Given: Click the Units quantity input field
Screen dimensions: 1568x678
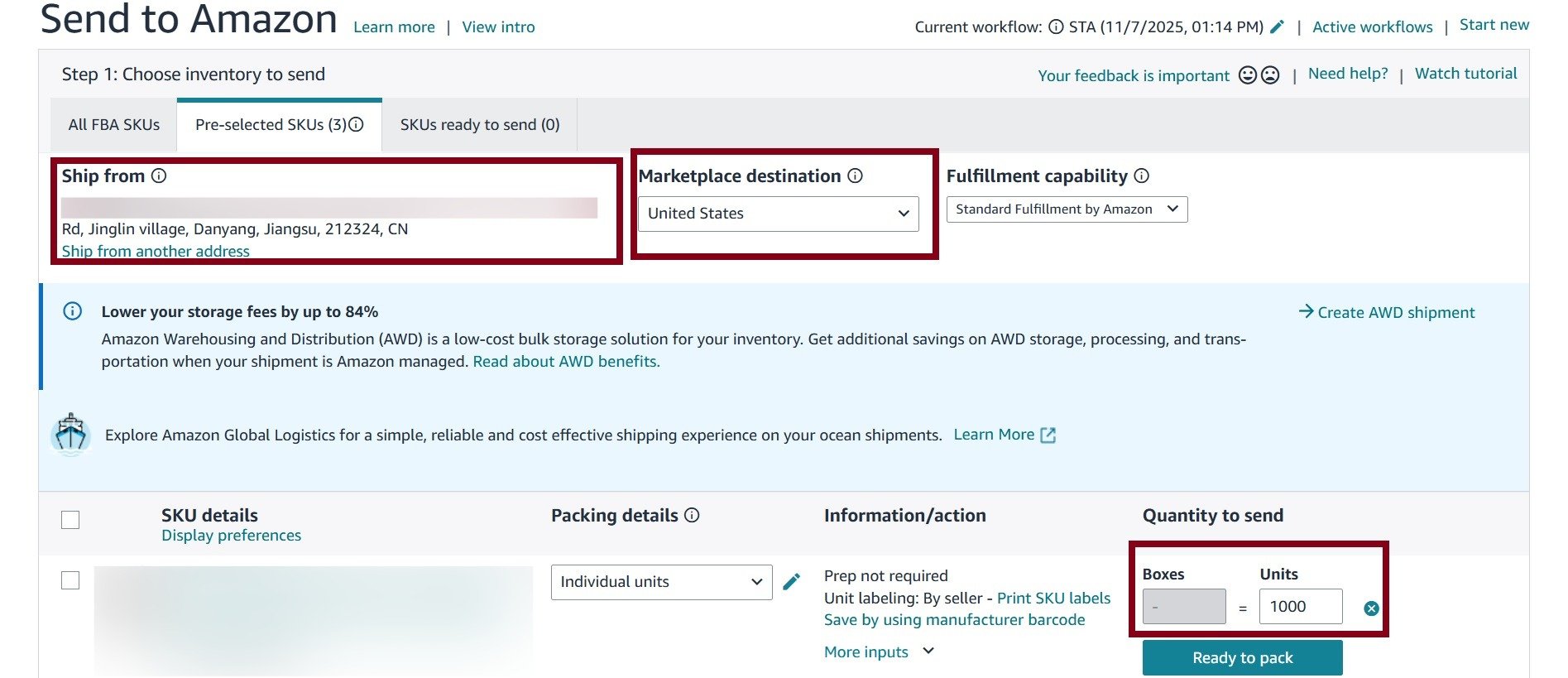Looking at the screenshot, I should [x=1300, y=607].
